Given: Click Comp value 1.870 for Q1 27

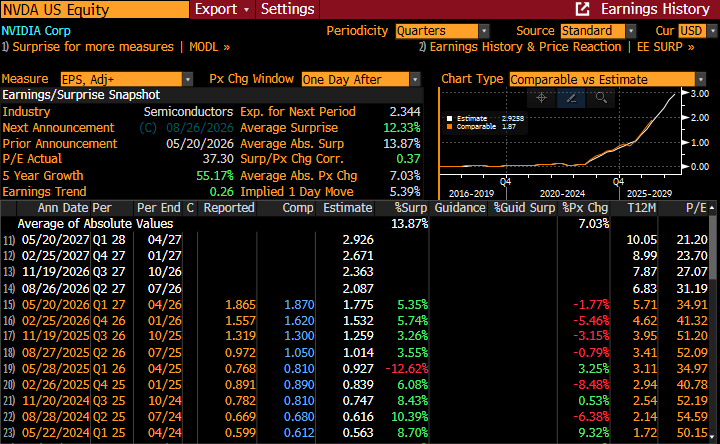Looking at the screenshot, I should point(299,305).
